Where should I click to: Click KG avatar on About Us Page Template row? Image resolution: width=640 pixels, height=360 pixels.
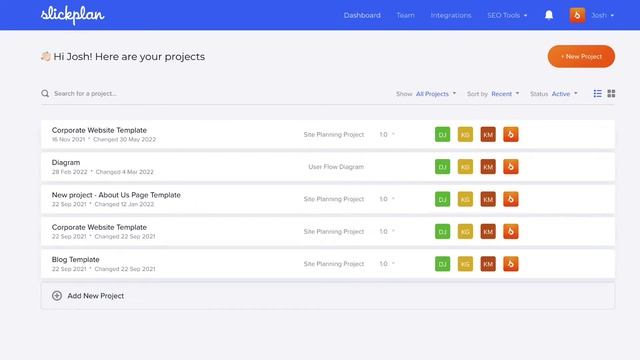(x=465, y=199)
